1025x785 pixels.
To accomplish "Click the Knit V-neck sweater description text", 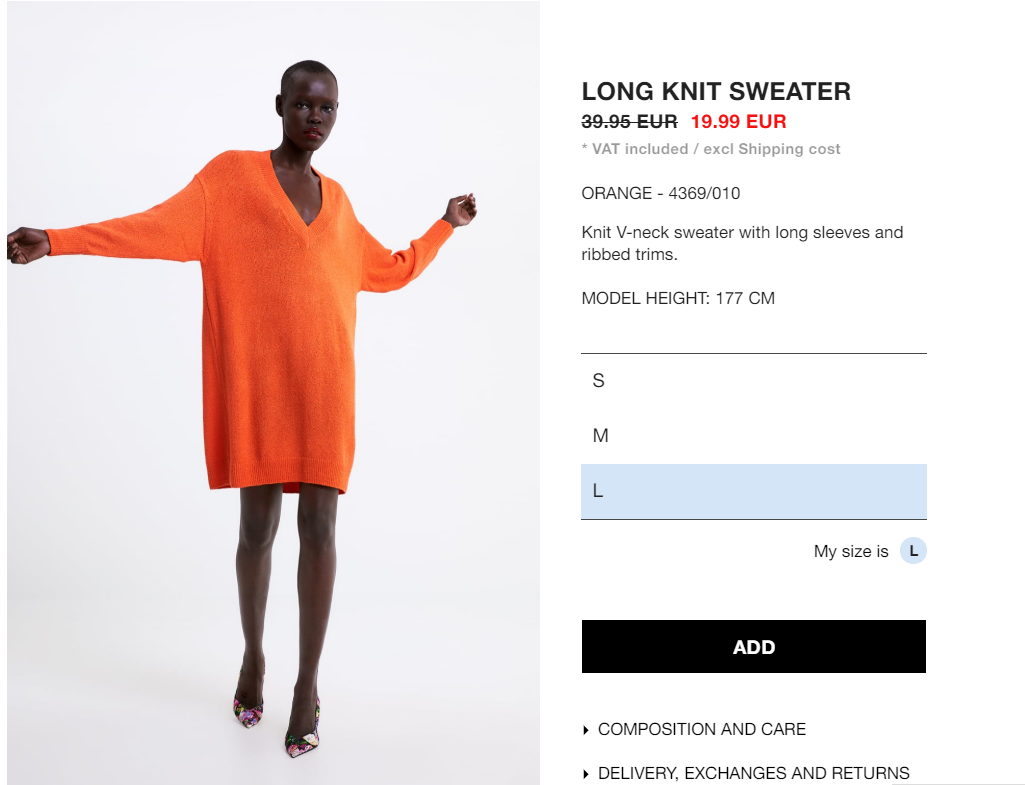I will coord(742,243).
